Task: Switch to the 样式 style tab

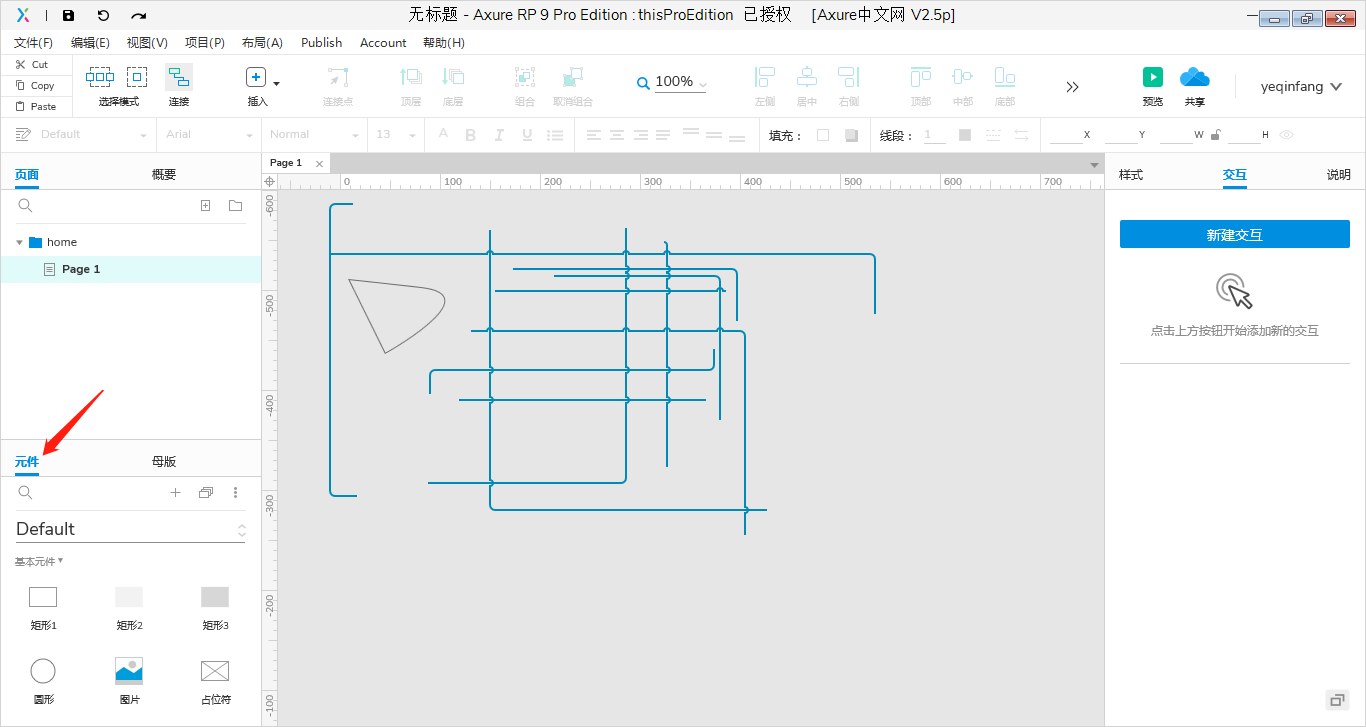Action: 1131,174
